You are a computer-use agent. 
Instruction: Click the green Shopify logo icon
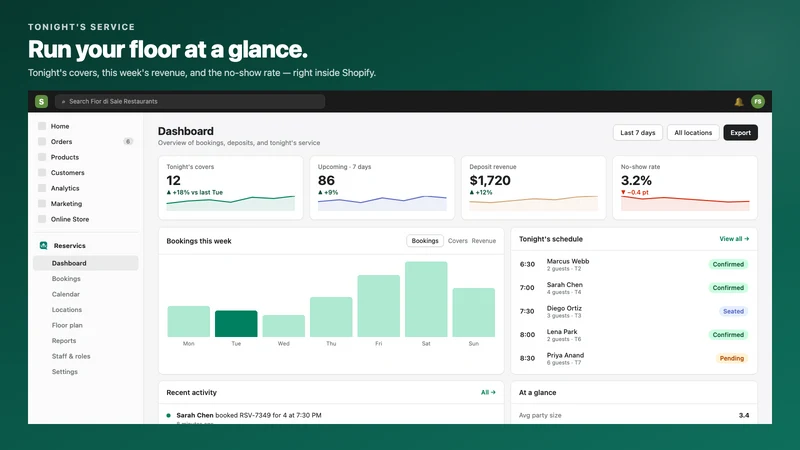41,102
